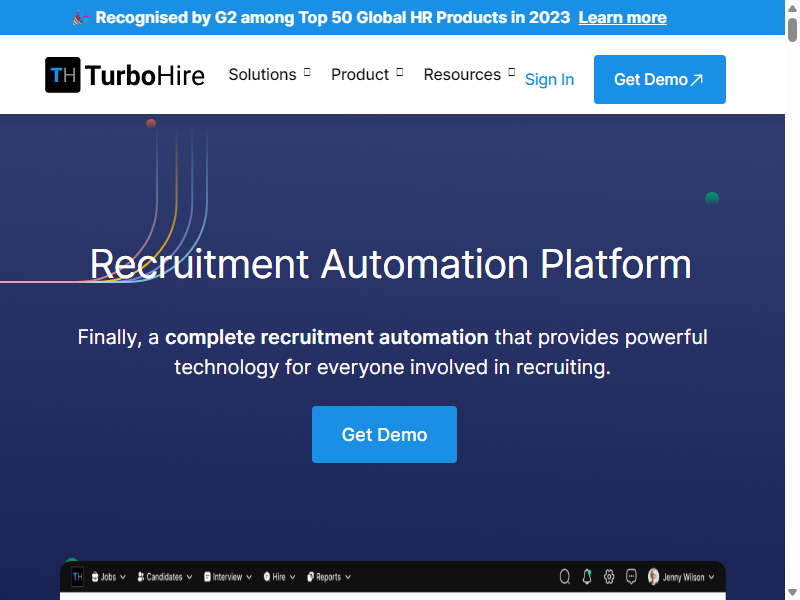Image resolution: width=800 pixels, height=600 pixels.
Task: Open Jobs menu in dashboard preview
Action: click(x=109, y=577)
